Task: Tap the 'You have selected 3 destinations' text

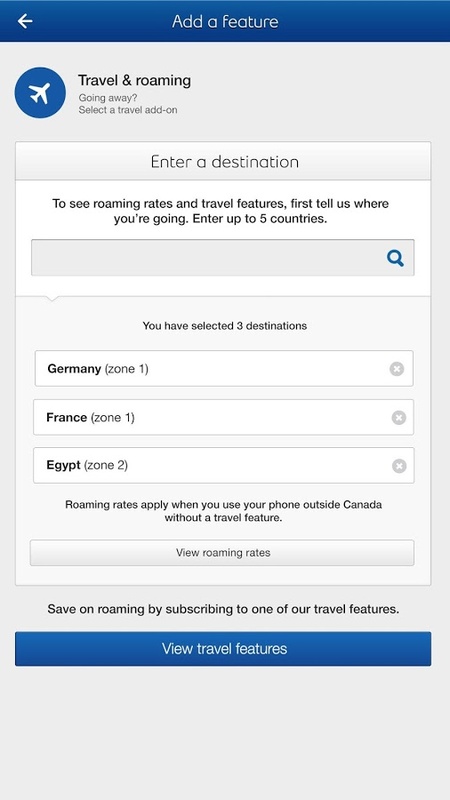Action: pos(224,326)
